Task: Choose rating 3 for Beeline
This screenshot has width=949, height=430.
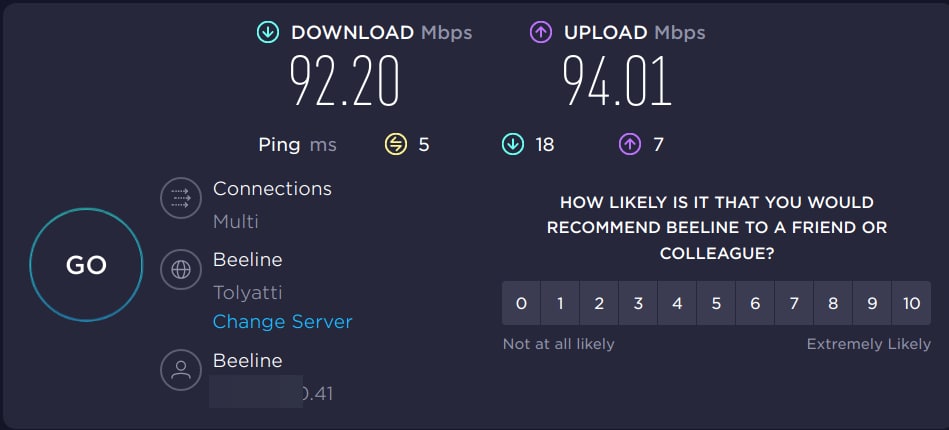Action: coord(638,304)
